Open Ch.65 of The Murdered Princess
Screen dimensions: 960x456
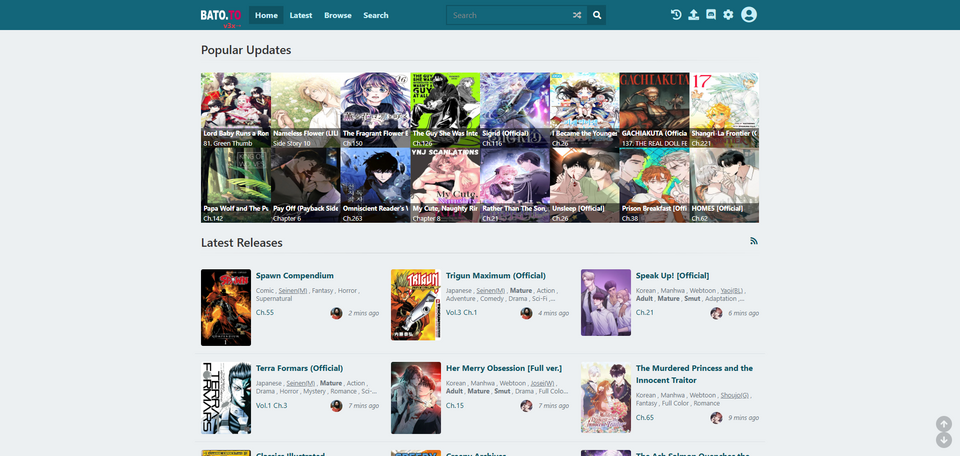[x=645, y=418]
